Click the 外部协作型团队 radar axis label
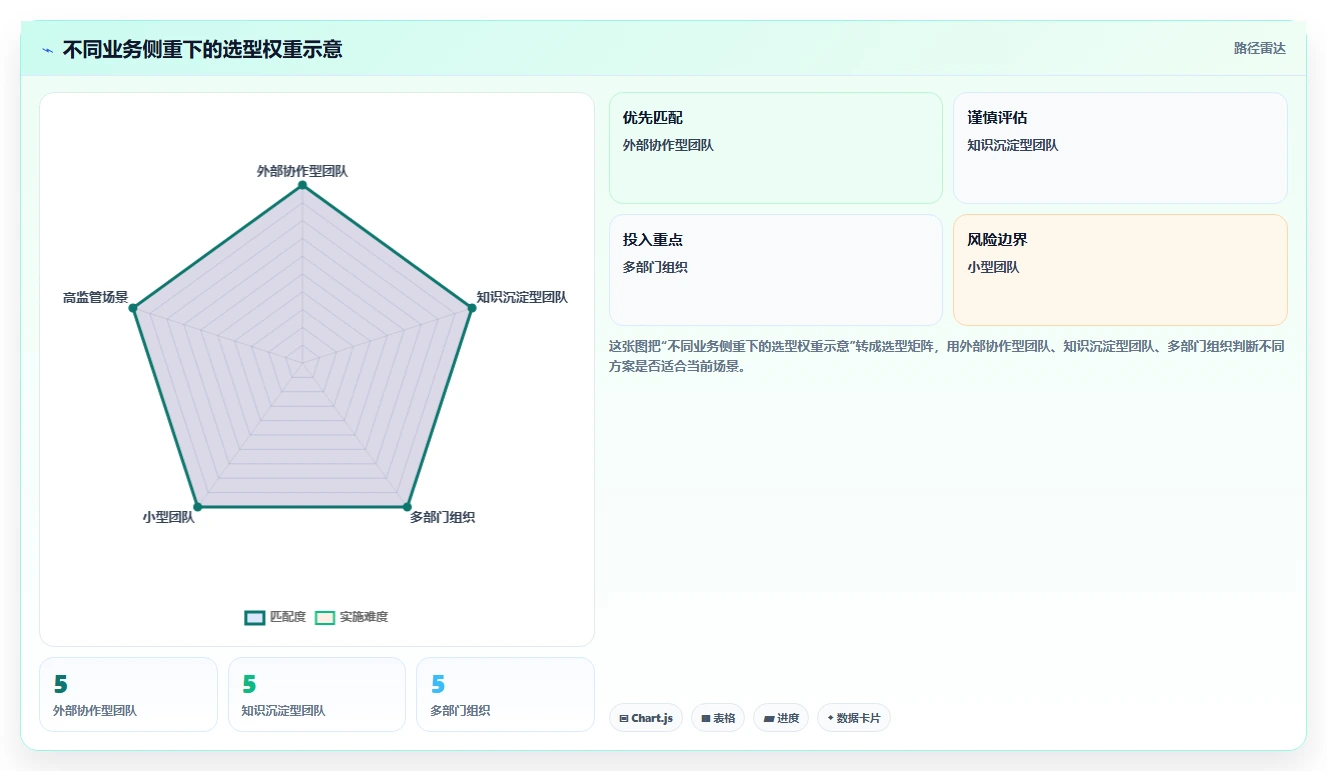 (x=302, y=171)
